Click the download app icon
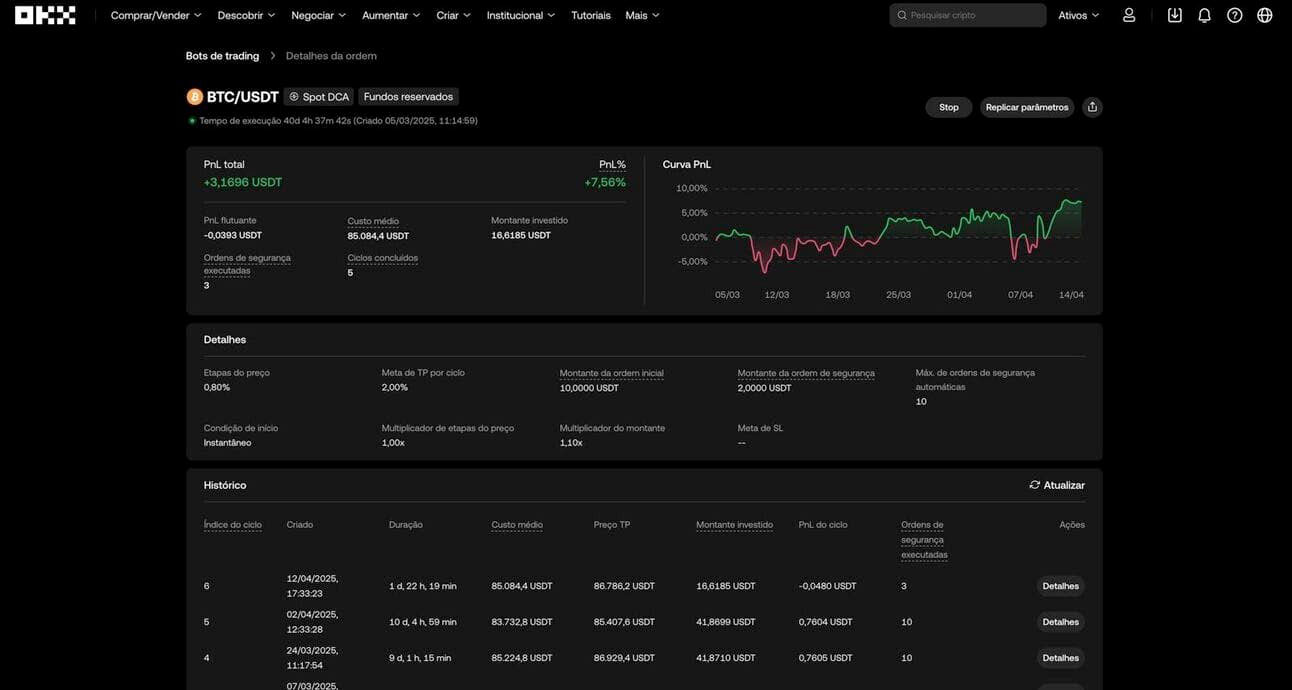 tap(1175, 15)
